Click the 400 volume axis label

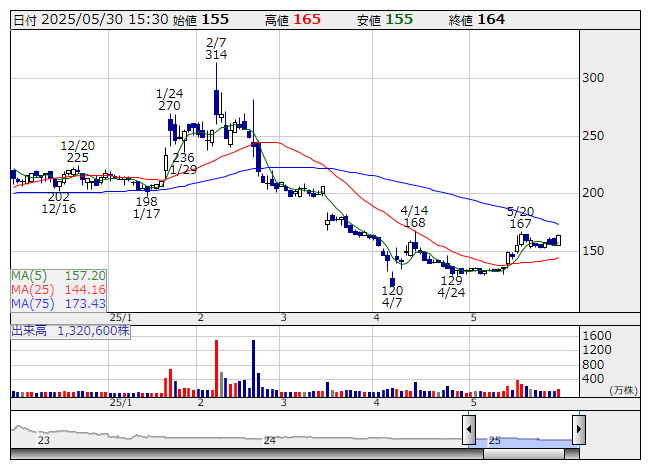tap(593, 379)
